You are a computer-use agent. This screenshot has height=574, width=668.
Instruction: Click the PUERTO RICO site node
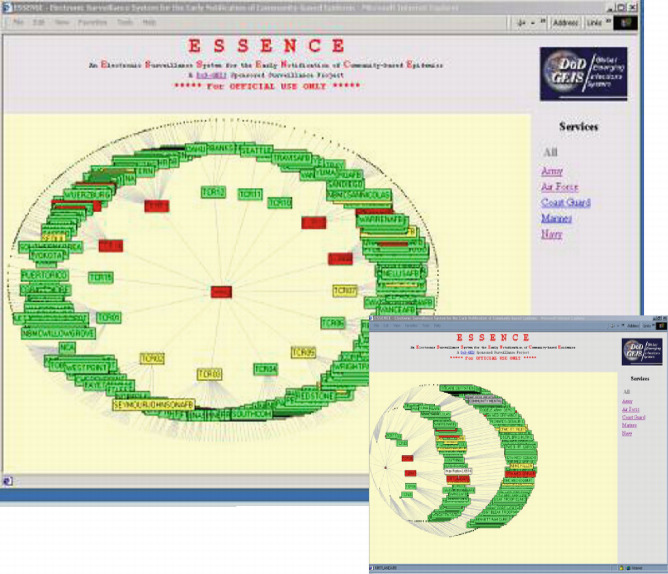tap(44, 274)
